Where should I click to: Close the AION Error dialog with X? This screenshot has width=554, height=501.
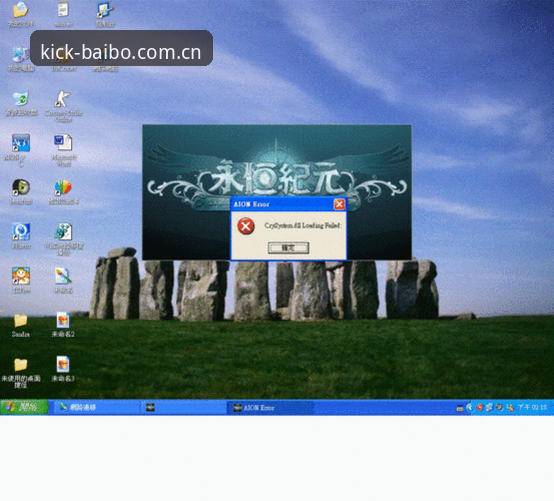click(x=339, y=204)
